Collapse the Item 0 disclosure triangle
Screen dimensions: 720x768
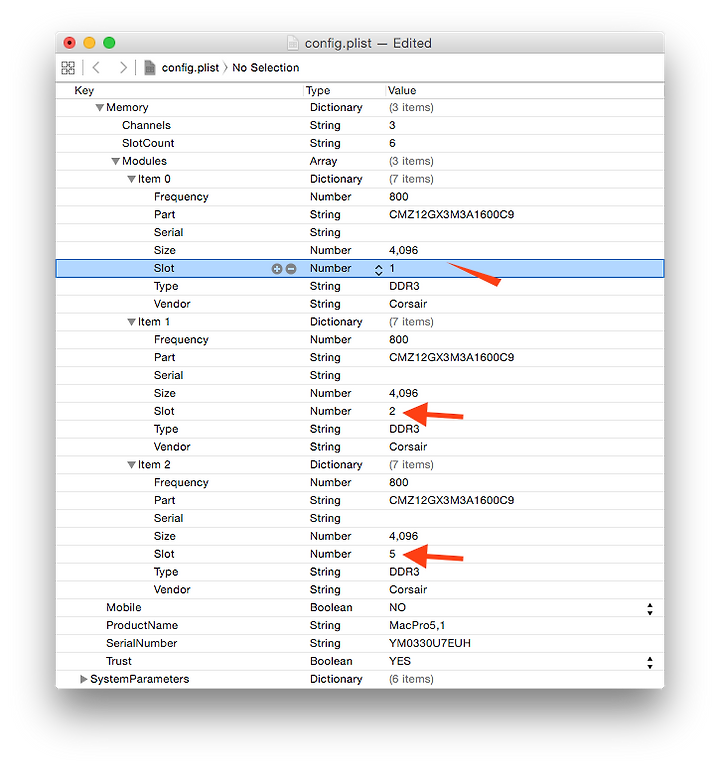coord(131,179)
